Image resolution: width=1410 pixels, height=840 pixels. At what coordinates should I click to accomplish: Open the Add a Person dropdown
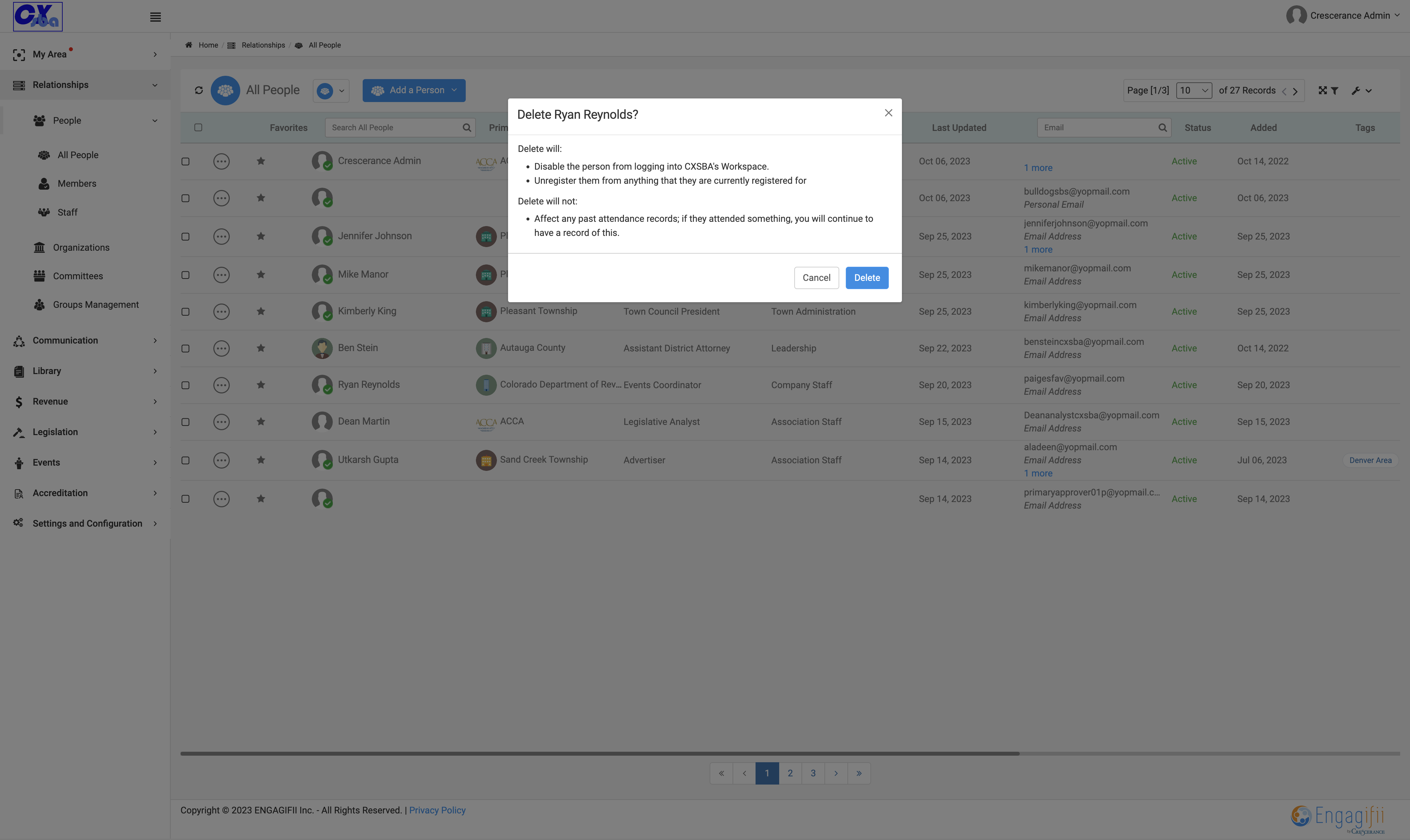tap(414, 91)
